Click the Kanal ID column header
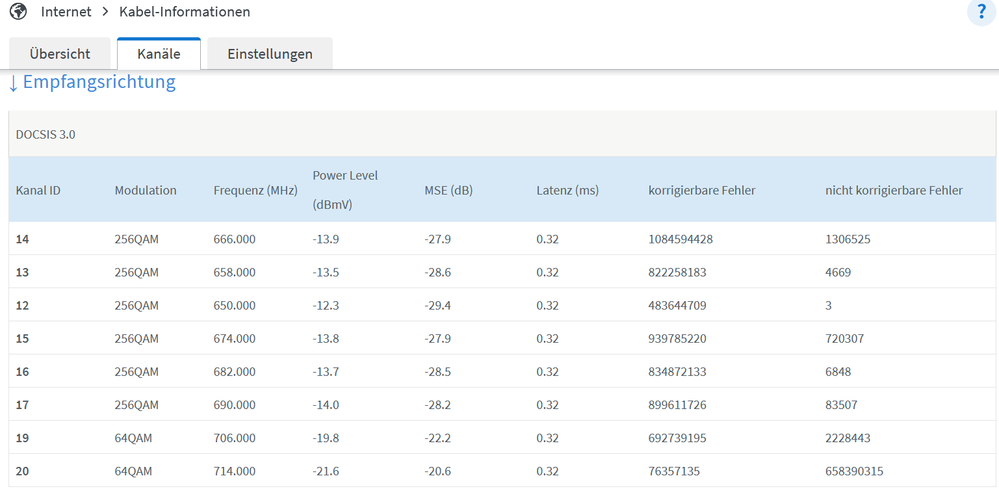This screenshot has width=999, height=497. tap(38, 190)
